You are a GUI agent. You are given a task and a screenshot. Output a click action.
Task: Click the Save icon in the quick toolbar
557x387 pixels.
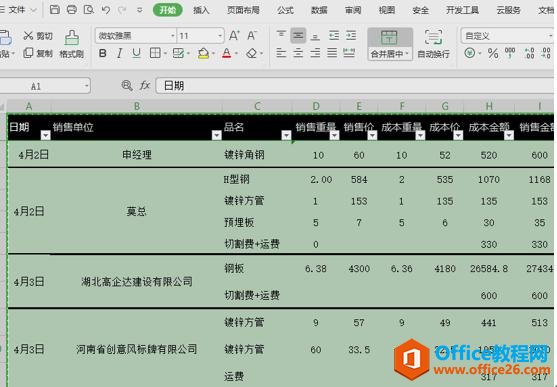click(55, 10)
